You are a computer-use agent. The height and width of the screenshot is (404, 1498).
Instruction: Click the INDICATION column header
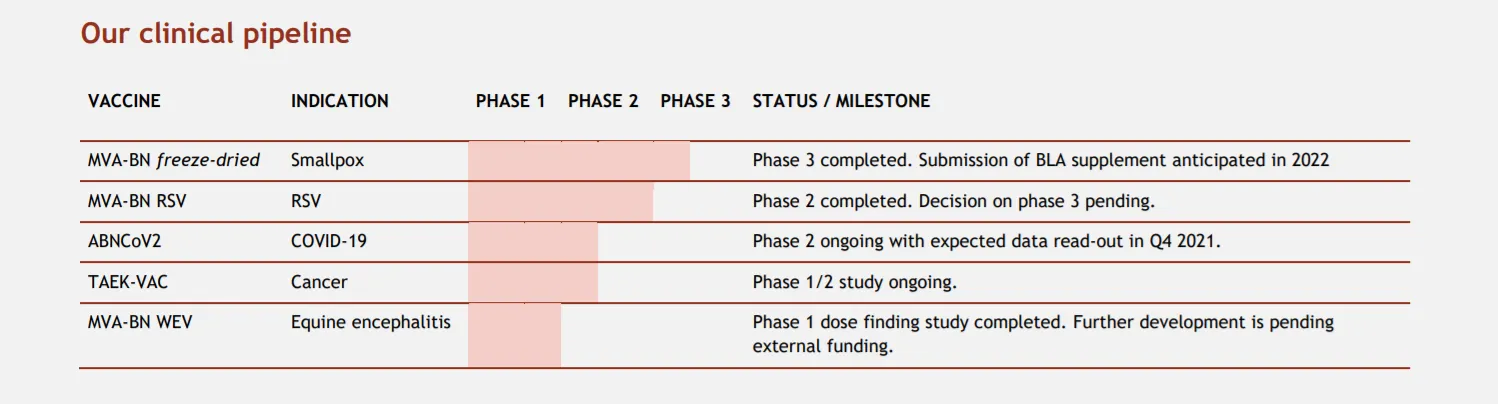pos(339,101)
